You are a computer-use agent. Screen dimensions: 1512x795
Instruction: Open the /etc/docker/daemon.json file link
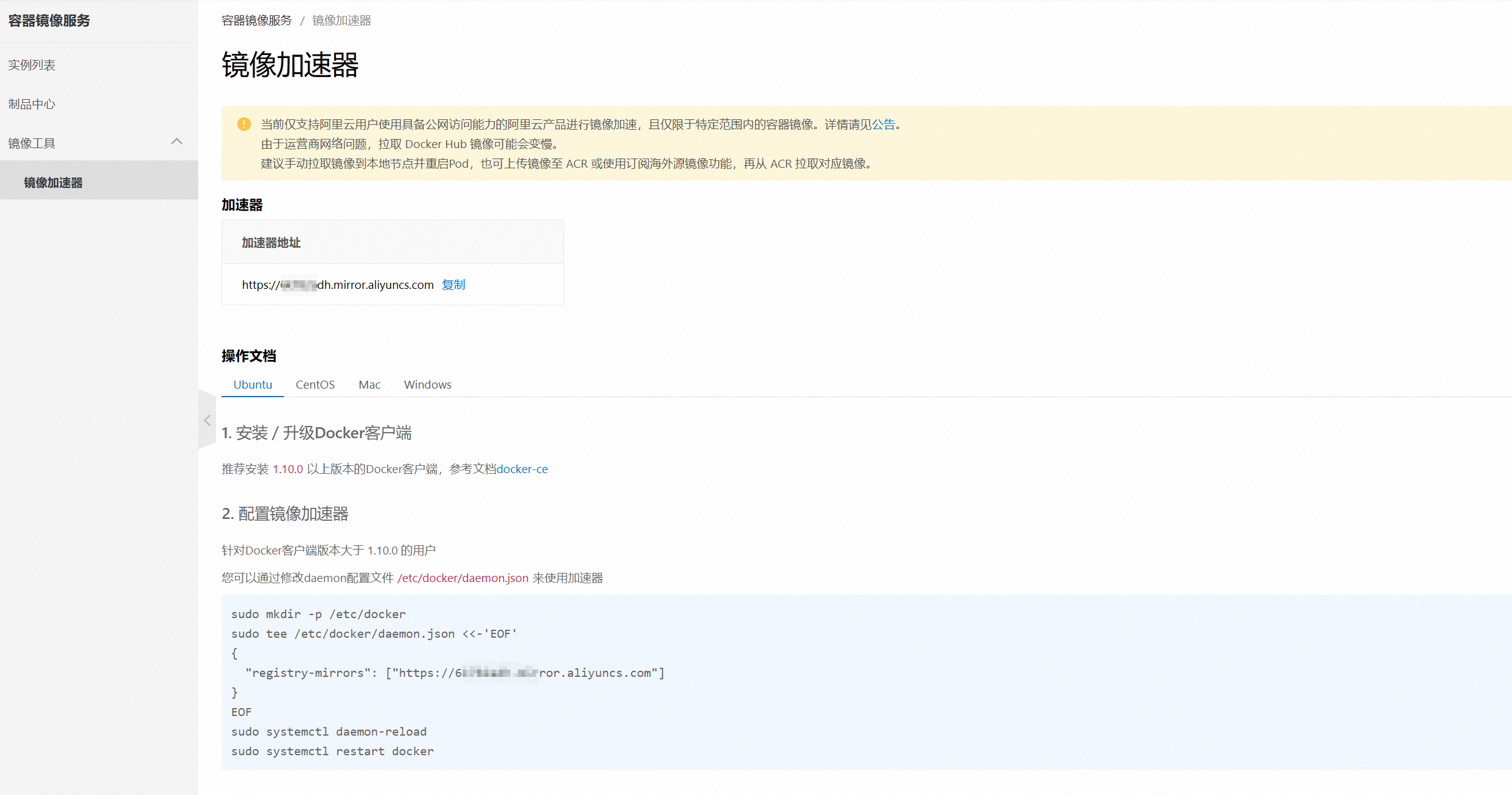tap(461, 578)
